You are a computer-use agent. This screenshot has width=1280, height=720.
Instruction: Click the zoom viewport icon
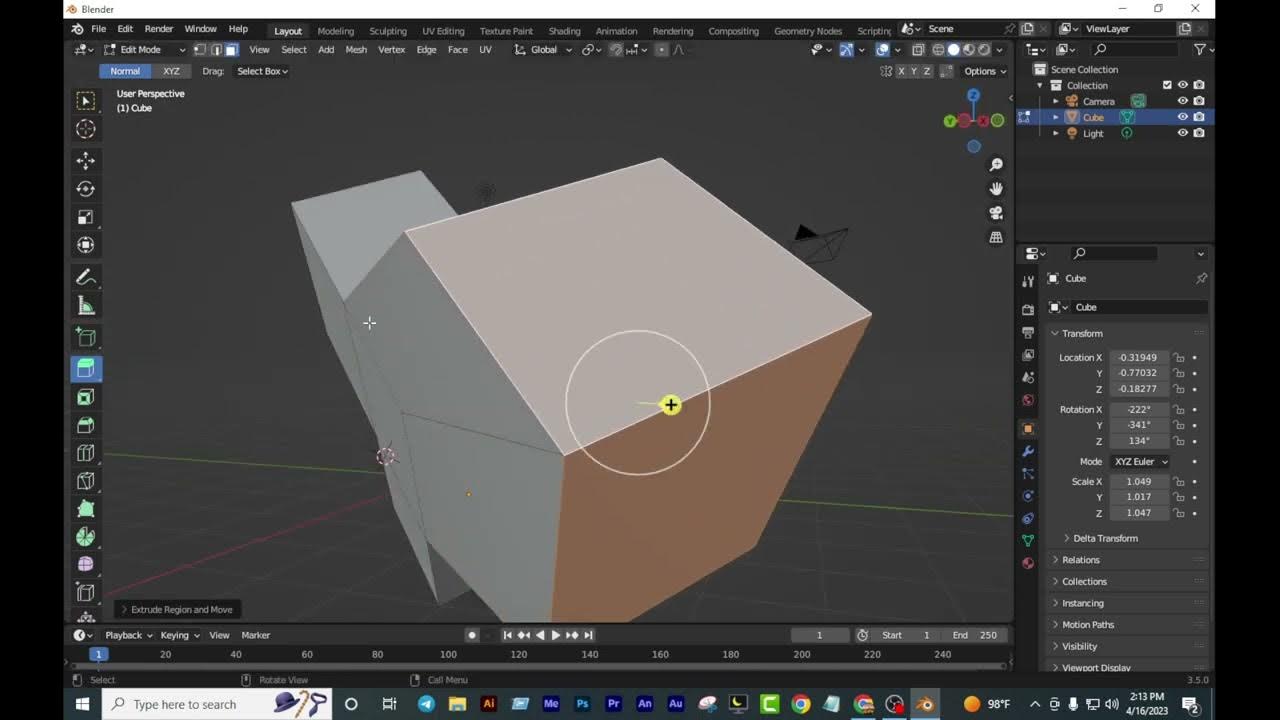(996, 164)
